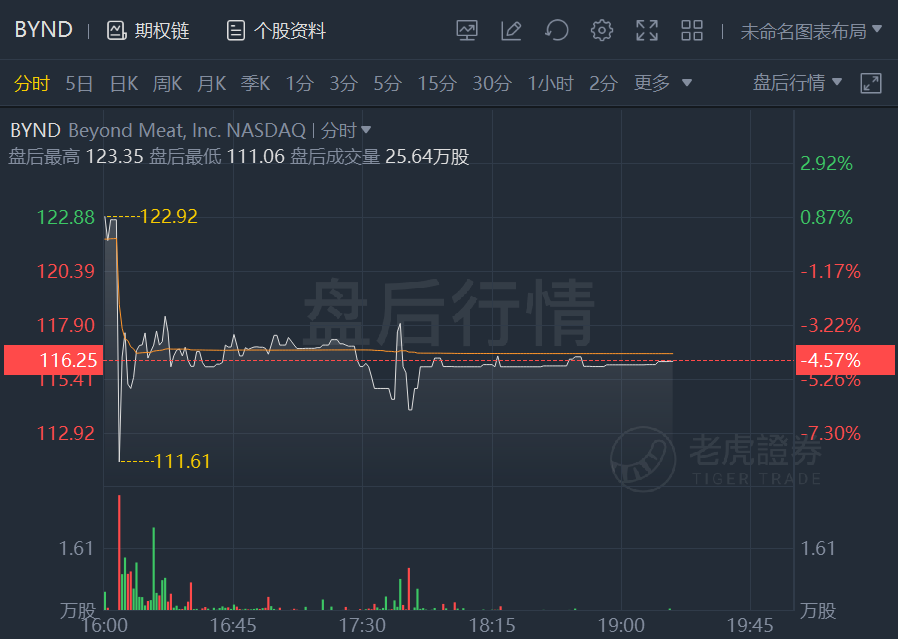Click the 117.90 price axis label
This screenshot has width=898, height=639.
click(66, 325)
